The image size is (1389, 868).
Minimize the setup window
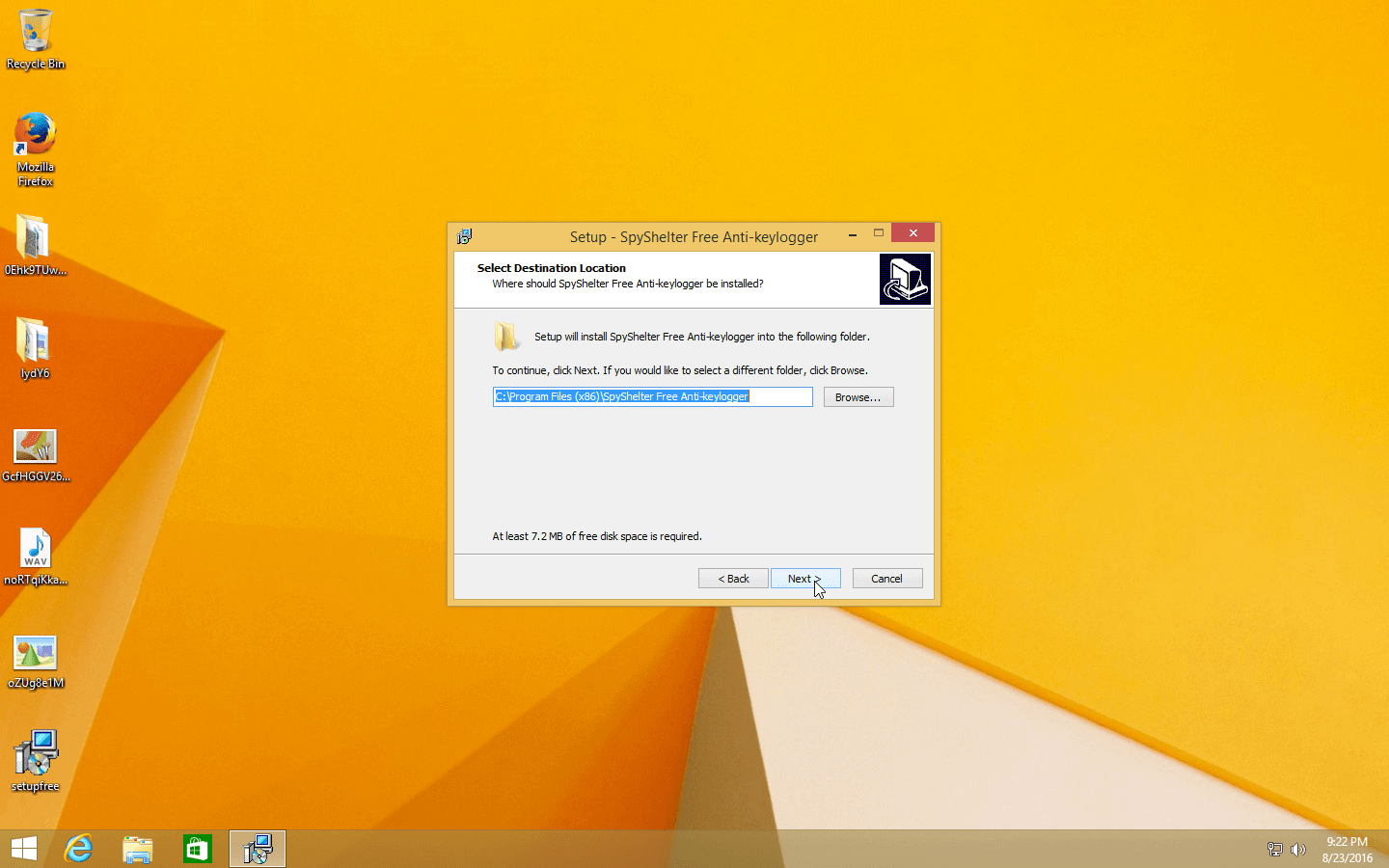coord(853,234)
